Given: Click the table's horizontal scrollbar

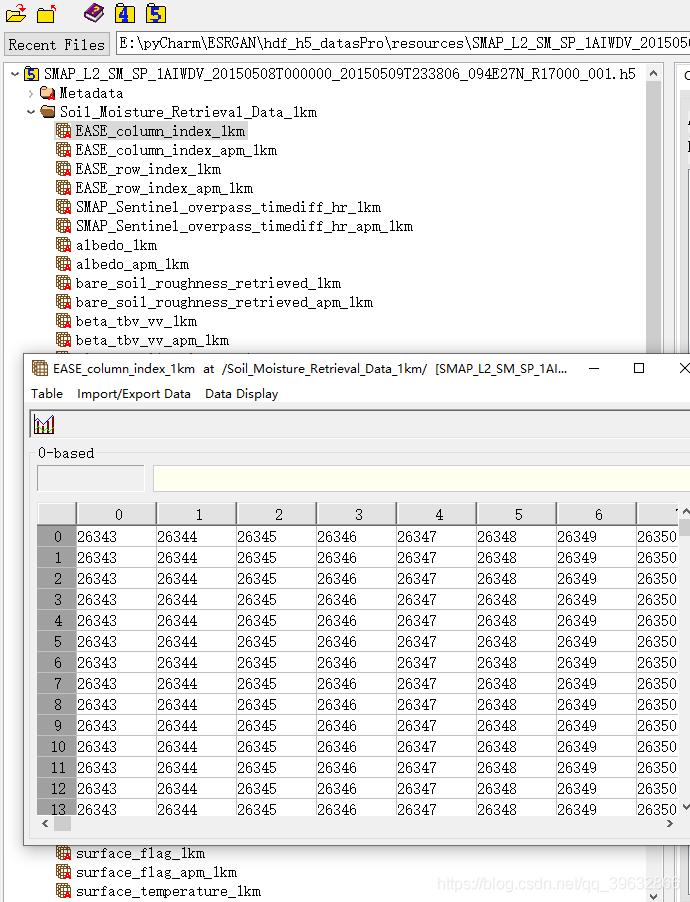Looking at the screenshot, I should coord(350,825).
